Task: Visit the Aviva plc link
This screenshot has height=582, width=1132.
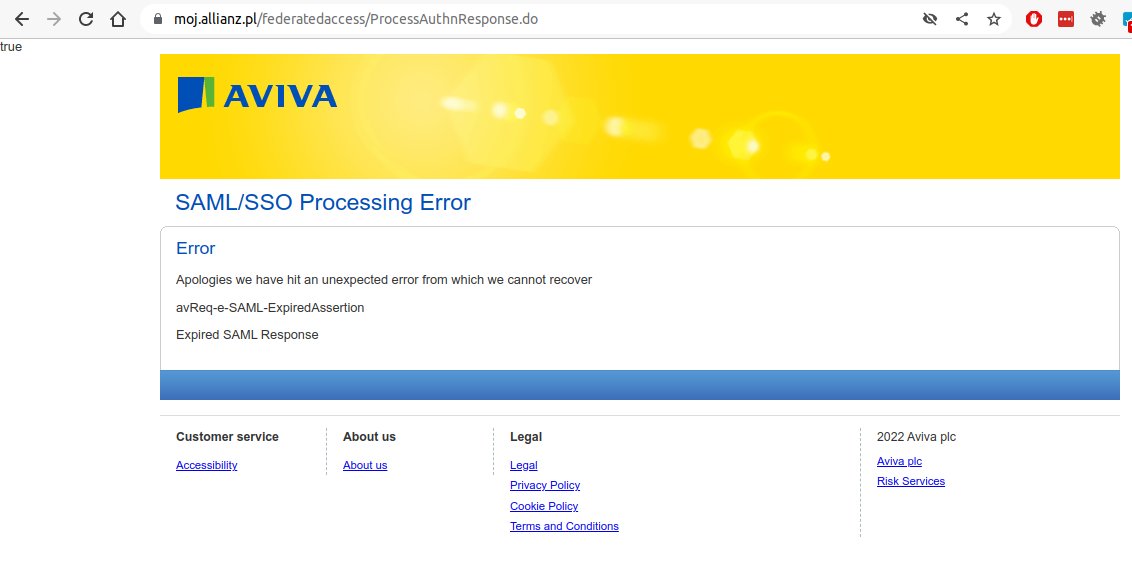Action: [899, 461]
